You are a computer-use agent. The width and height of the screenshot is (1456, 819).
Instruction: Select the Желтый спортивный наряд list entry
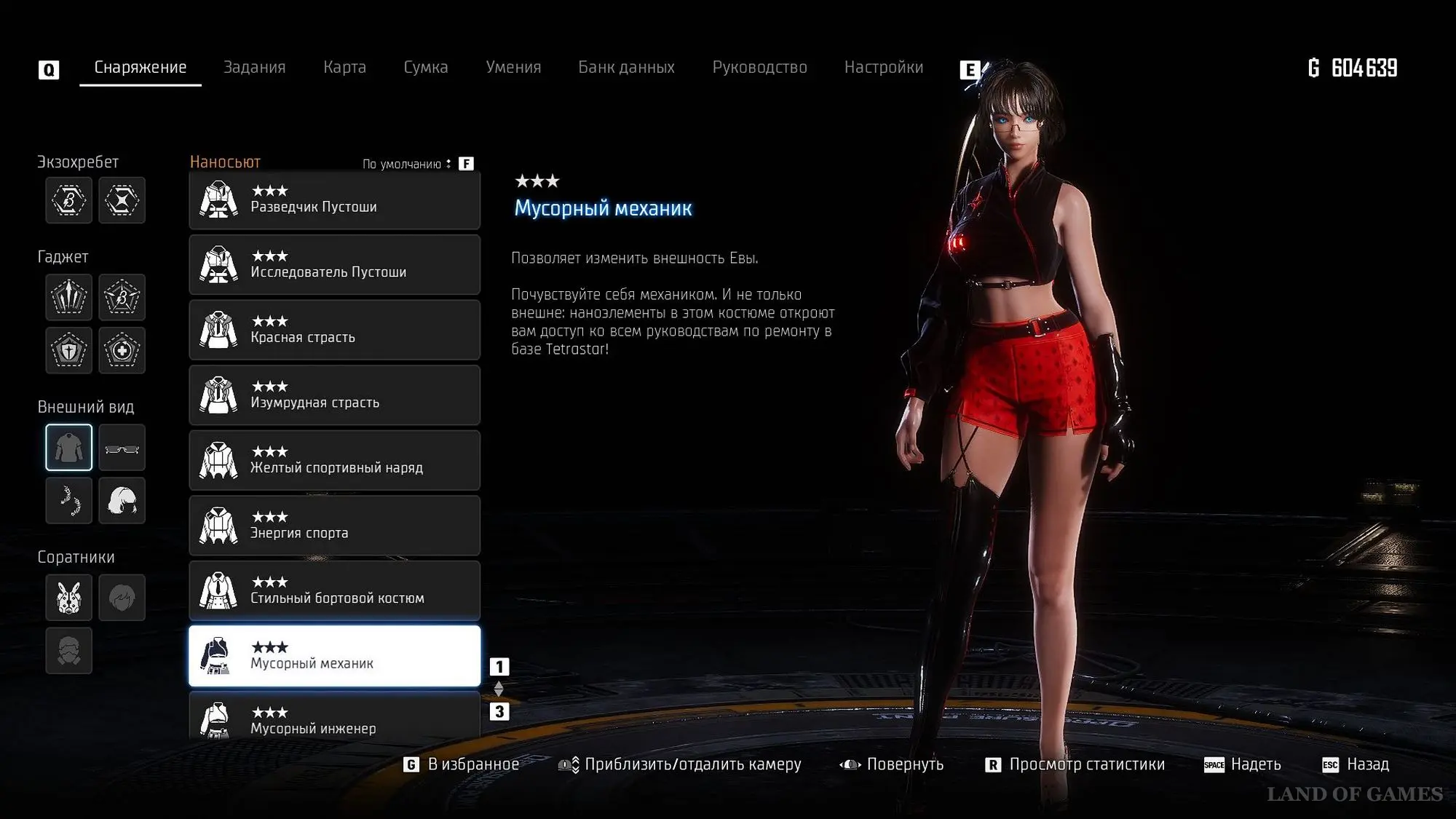click(x=334, y=460)
